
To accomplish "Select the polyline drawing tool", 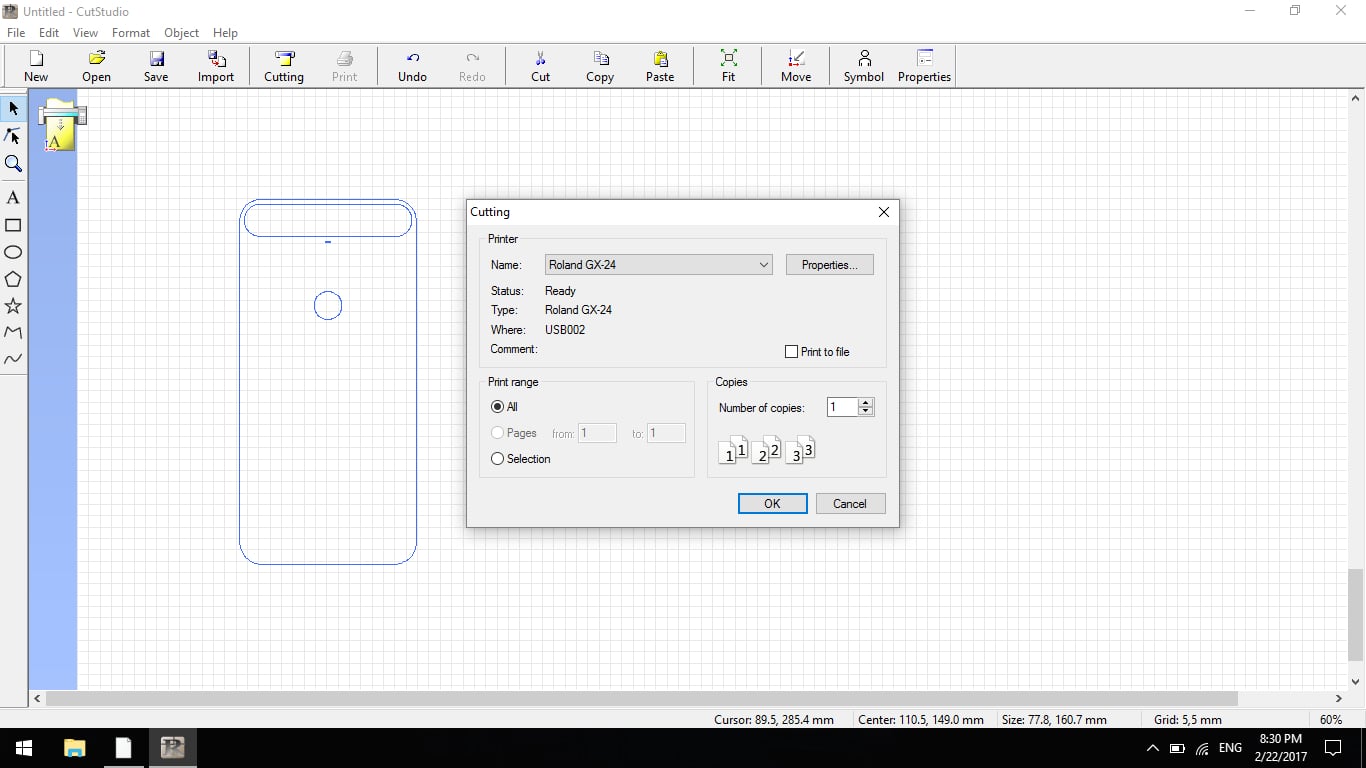I will (13, 332).
